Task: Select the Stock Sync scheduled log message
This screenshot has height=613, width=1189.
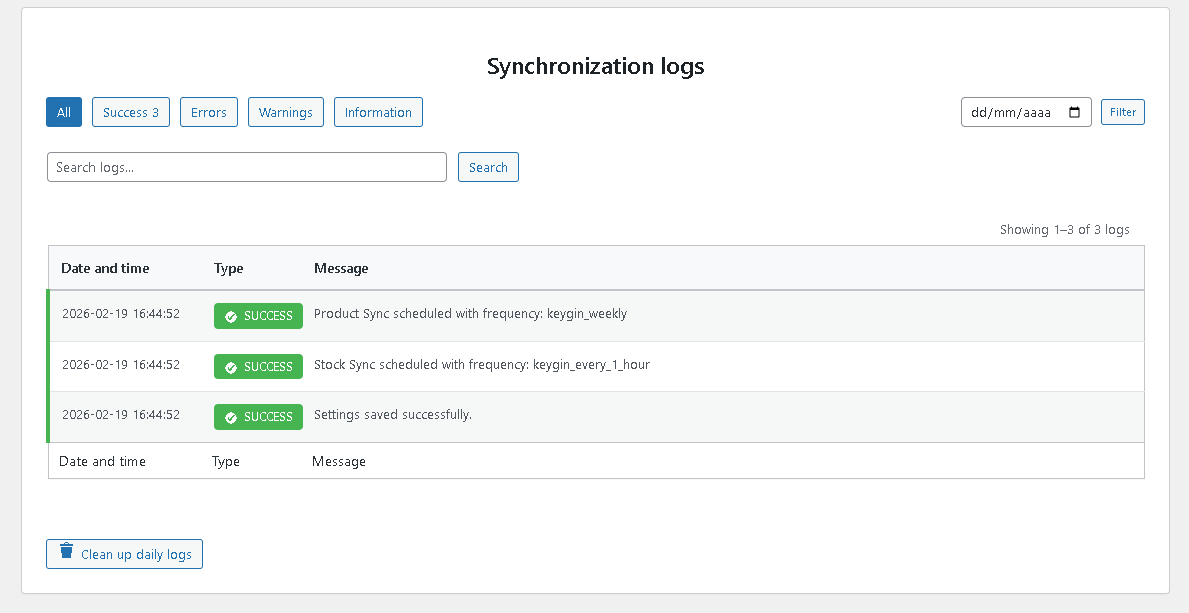Action: pos(481,365)
